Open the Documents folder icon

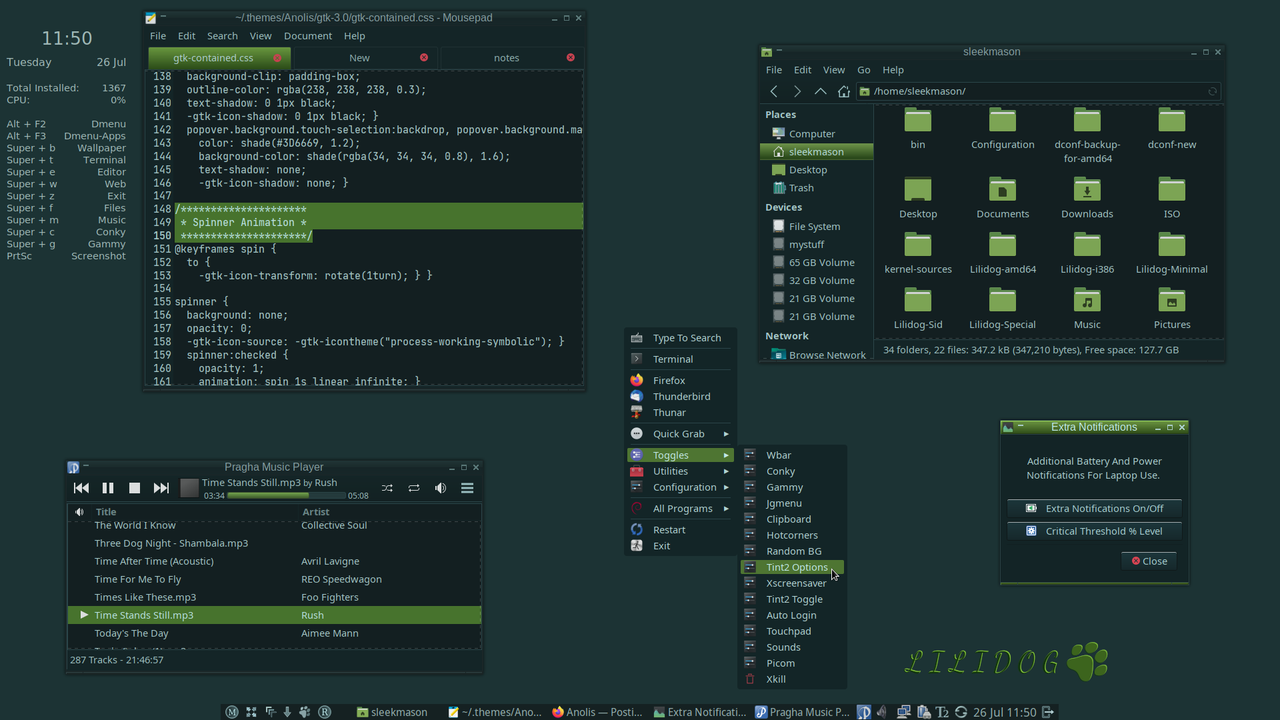1002,190
